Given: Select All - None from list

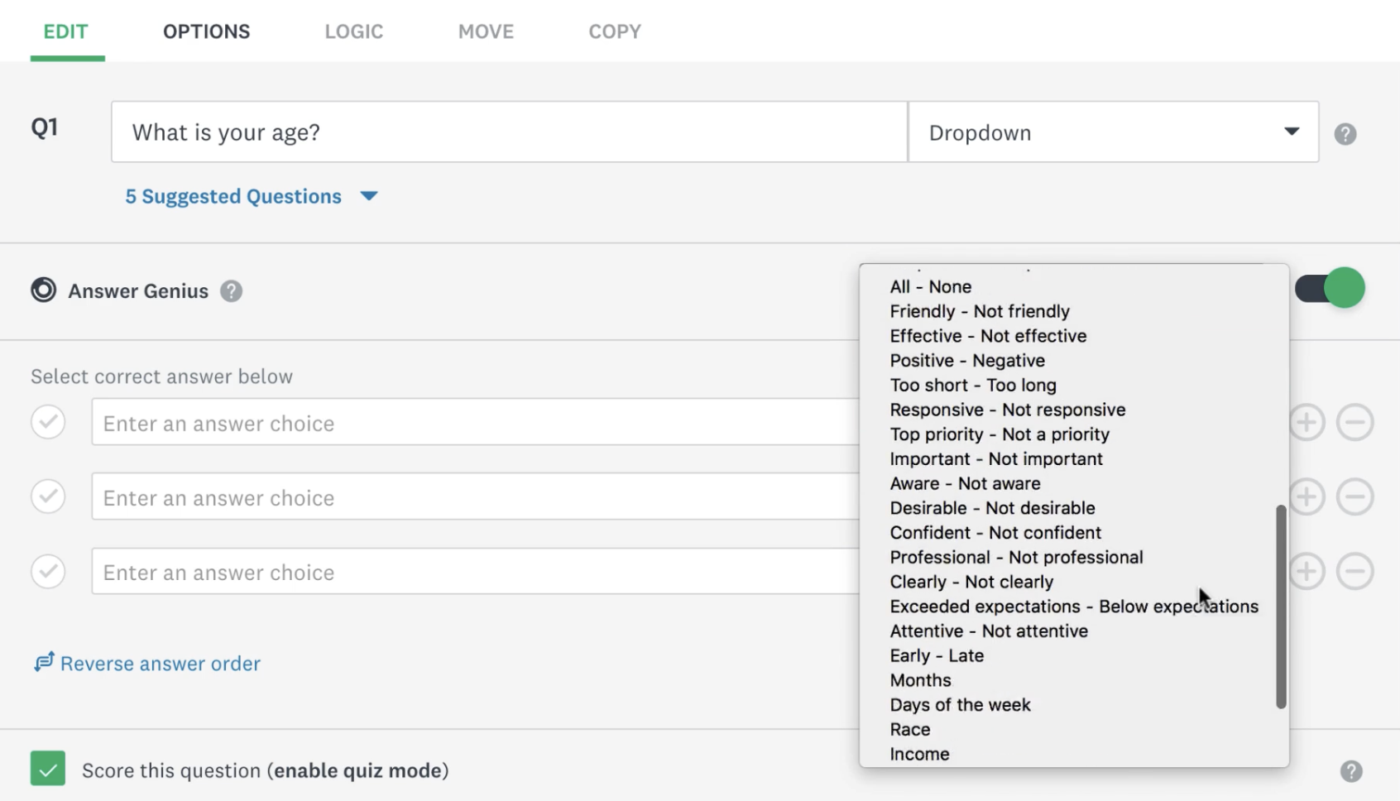Looking at the screenshot, I should pyautogui.click(x=931, y=287).
